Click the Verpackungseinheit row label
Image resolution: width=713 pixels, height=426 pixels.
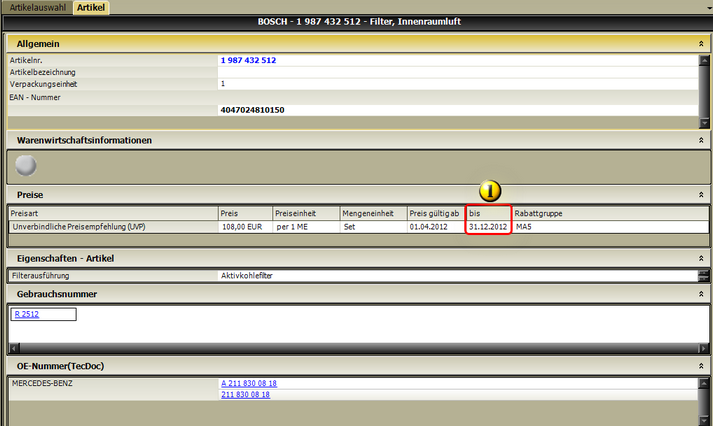pos(43,84)
